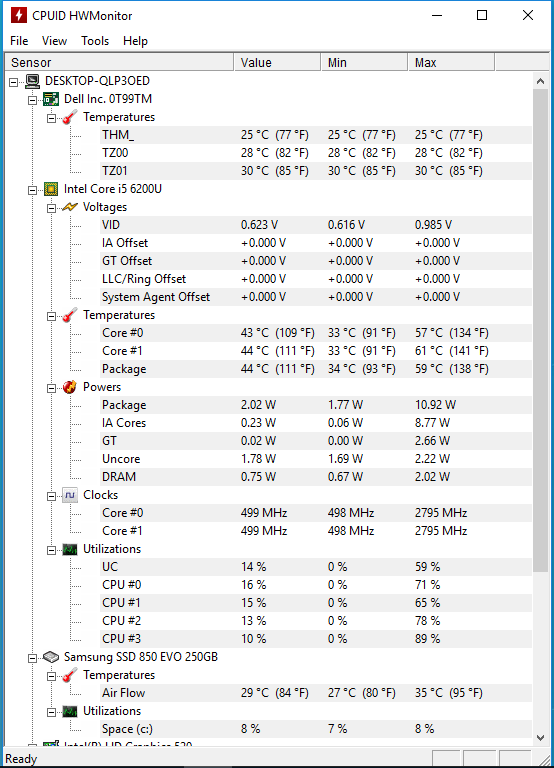Screen dimensions: 554x768
Task: Collapse the Voltages section
Action: 51,208
